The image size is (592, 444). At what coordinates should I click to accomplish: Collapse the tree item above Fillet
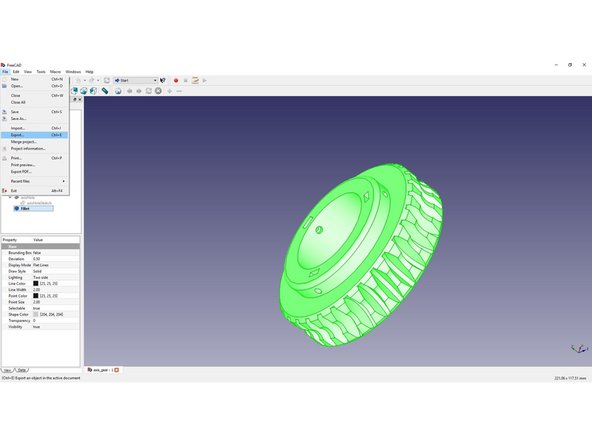click(10, 197)
